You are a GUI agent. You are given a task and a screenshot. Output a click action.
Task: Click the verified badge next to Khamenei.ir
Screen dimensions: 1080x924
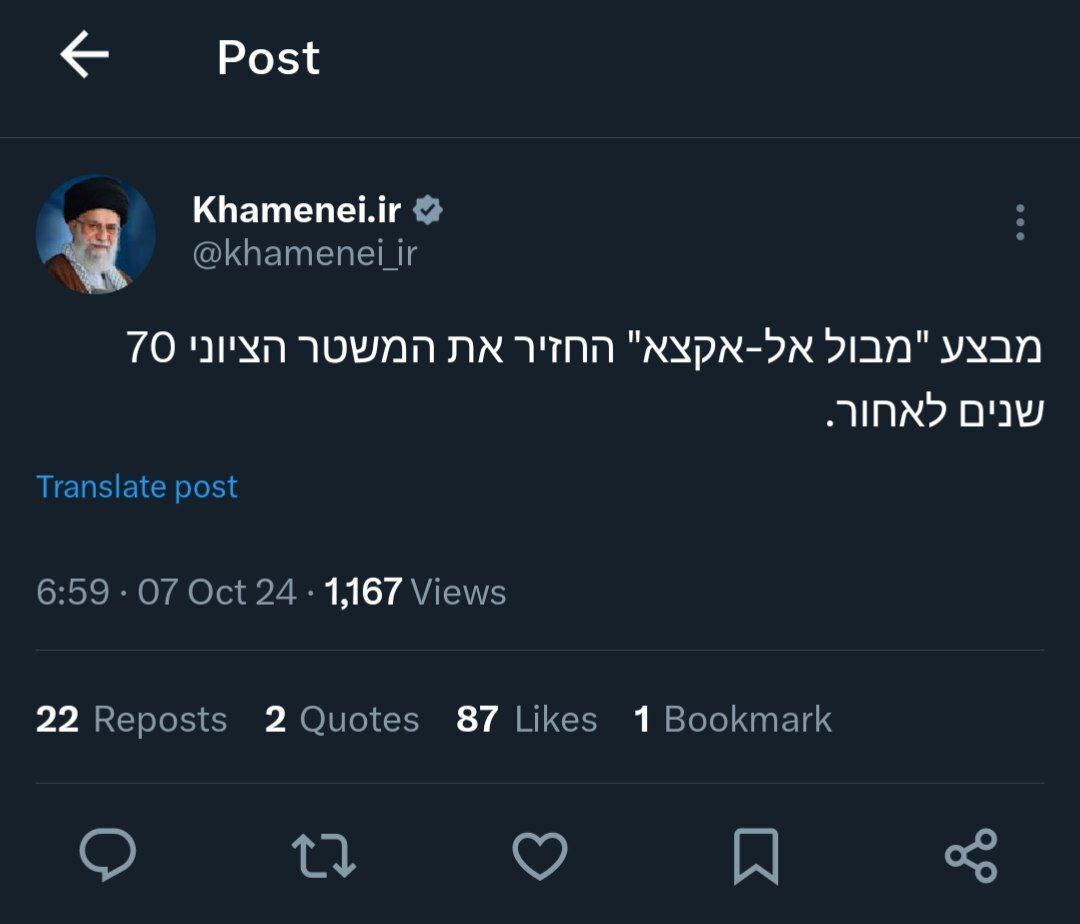coord(429,209)
